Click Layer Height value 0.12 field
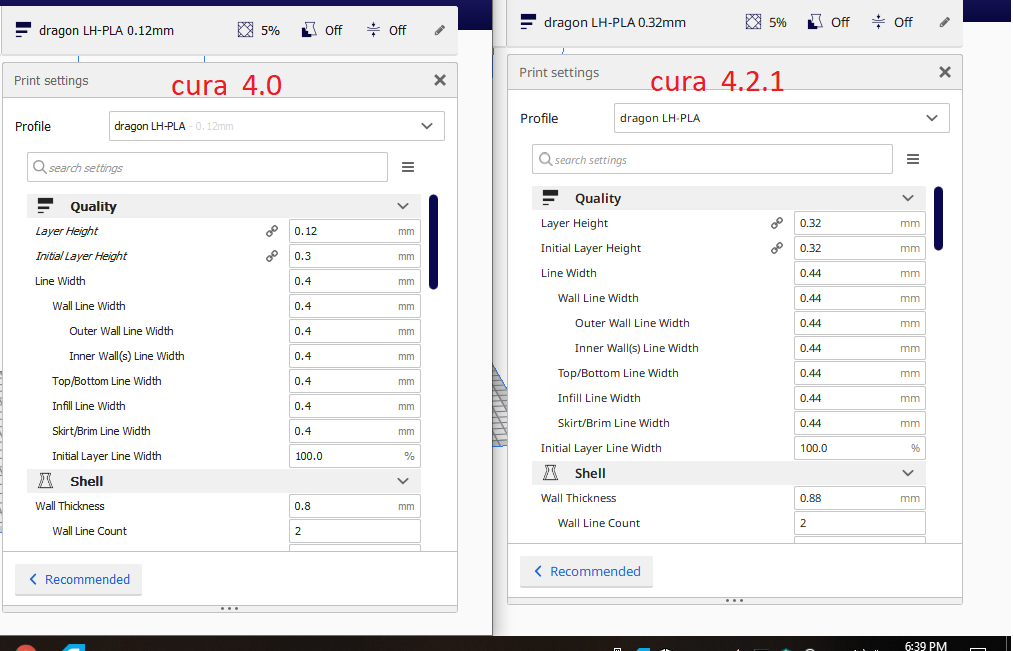Image resolution: width=1013 pixels, height=651 pixels. click(x=355, y=231)
